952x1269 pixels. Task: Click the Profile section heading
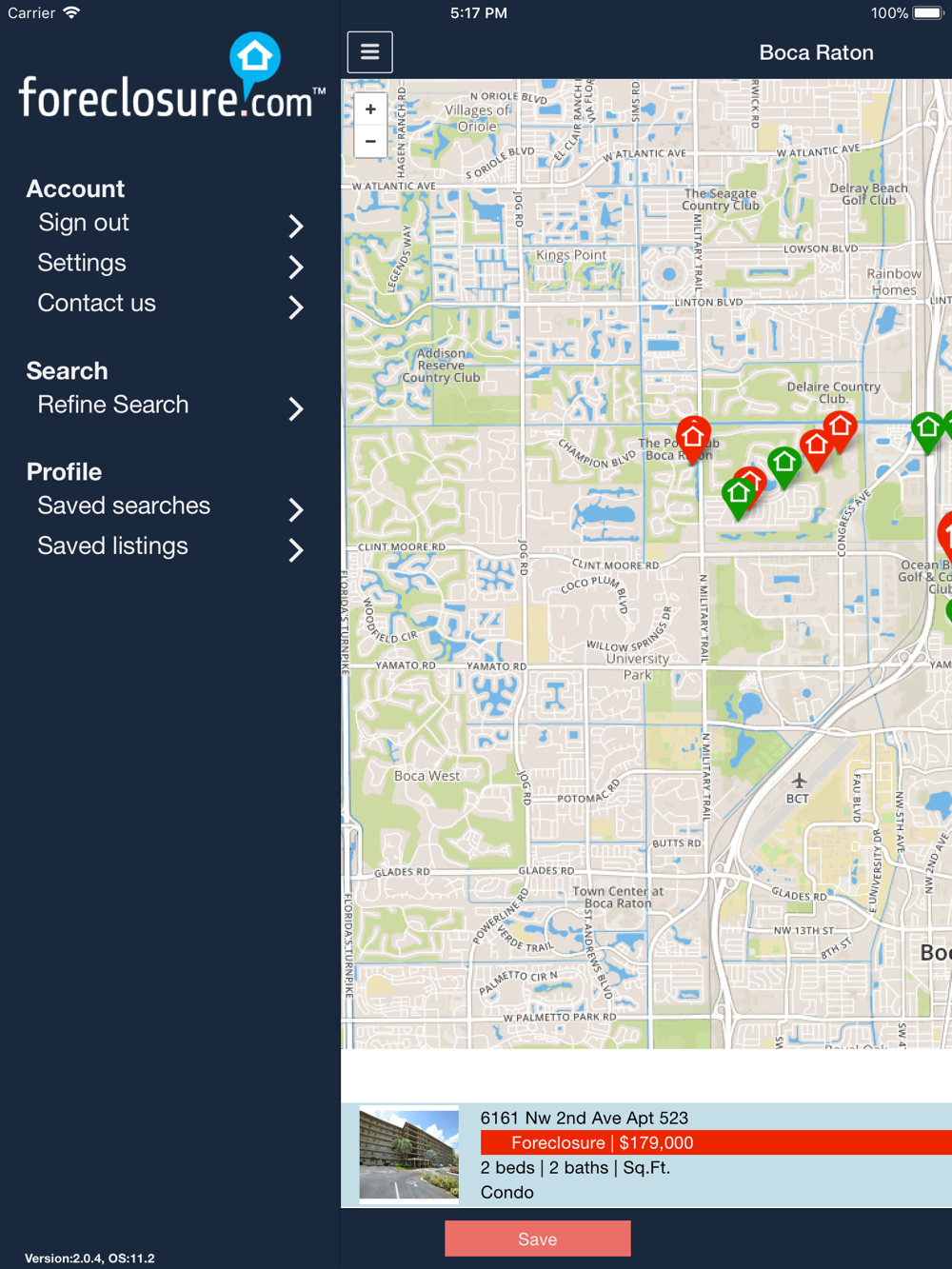pyautogui.click(x=64, y=471)
